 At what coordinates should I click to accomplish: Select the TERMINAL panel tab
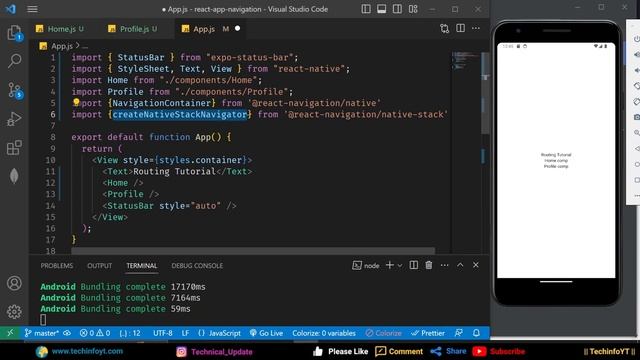(x=142, y=265)
